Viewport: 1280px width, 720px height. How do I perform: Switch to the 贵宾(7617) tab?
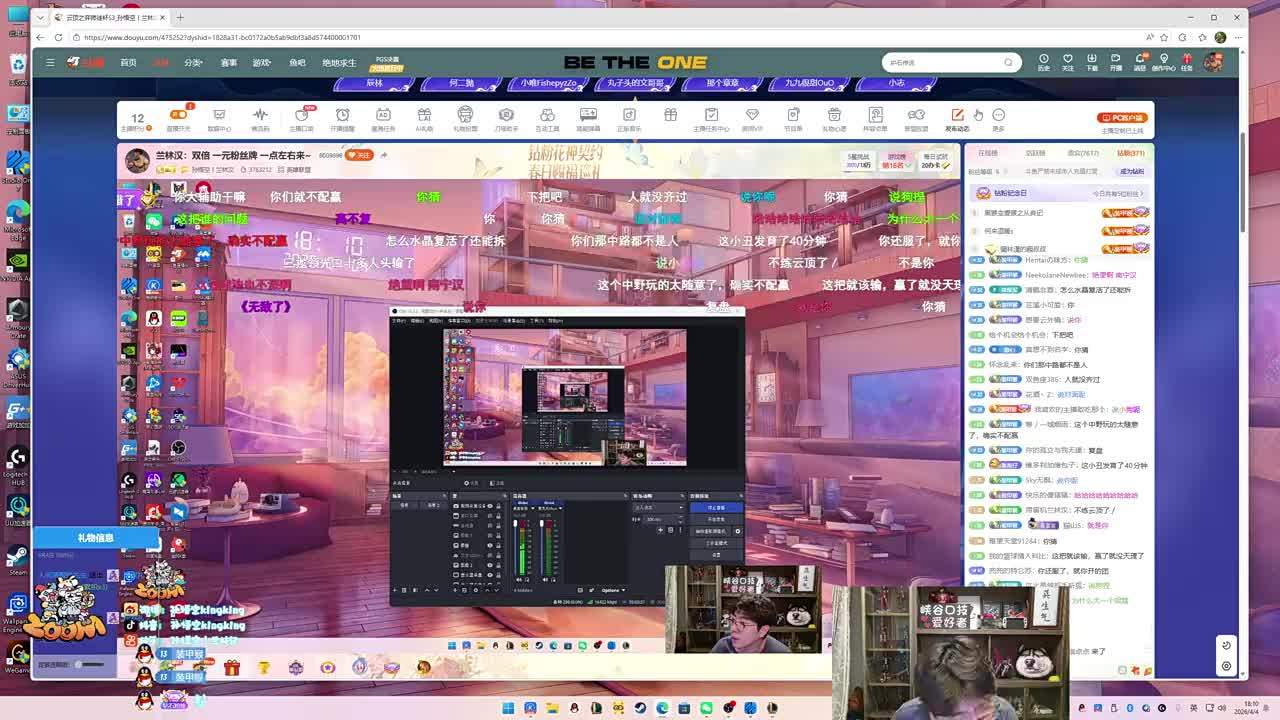point(1082,153)
